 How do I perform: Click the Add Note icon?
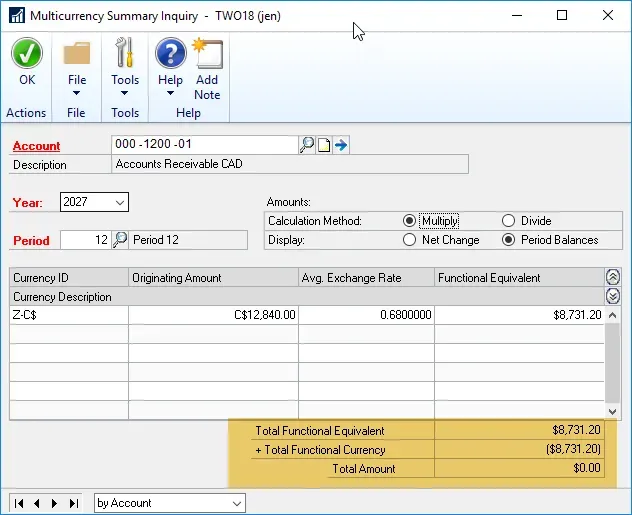pos(207,54)
